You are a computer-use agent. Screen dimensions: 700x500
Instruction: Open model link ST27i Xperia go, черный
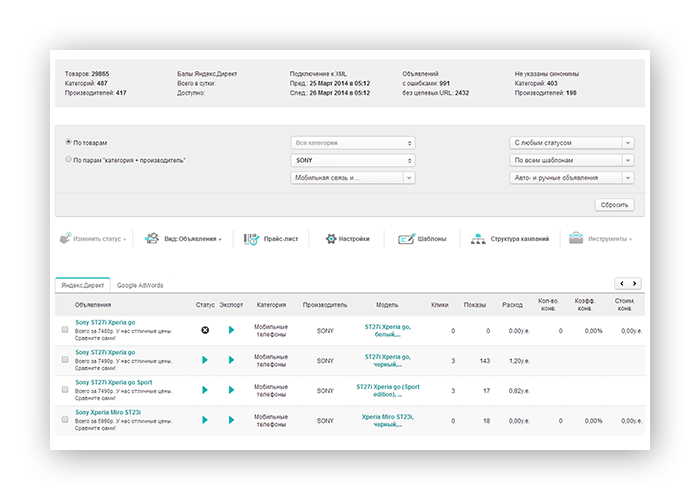coord(388,361)
